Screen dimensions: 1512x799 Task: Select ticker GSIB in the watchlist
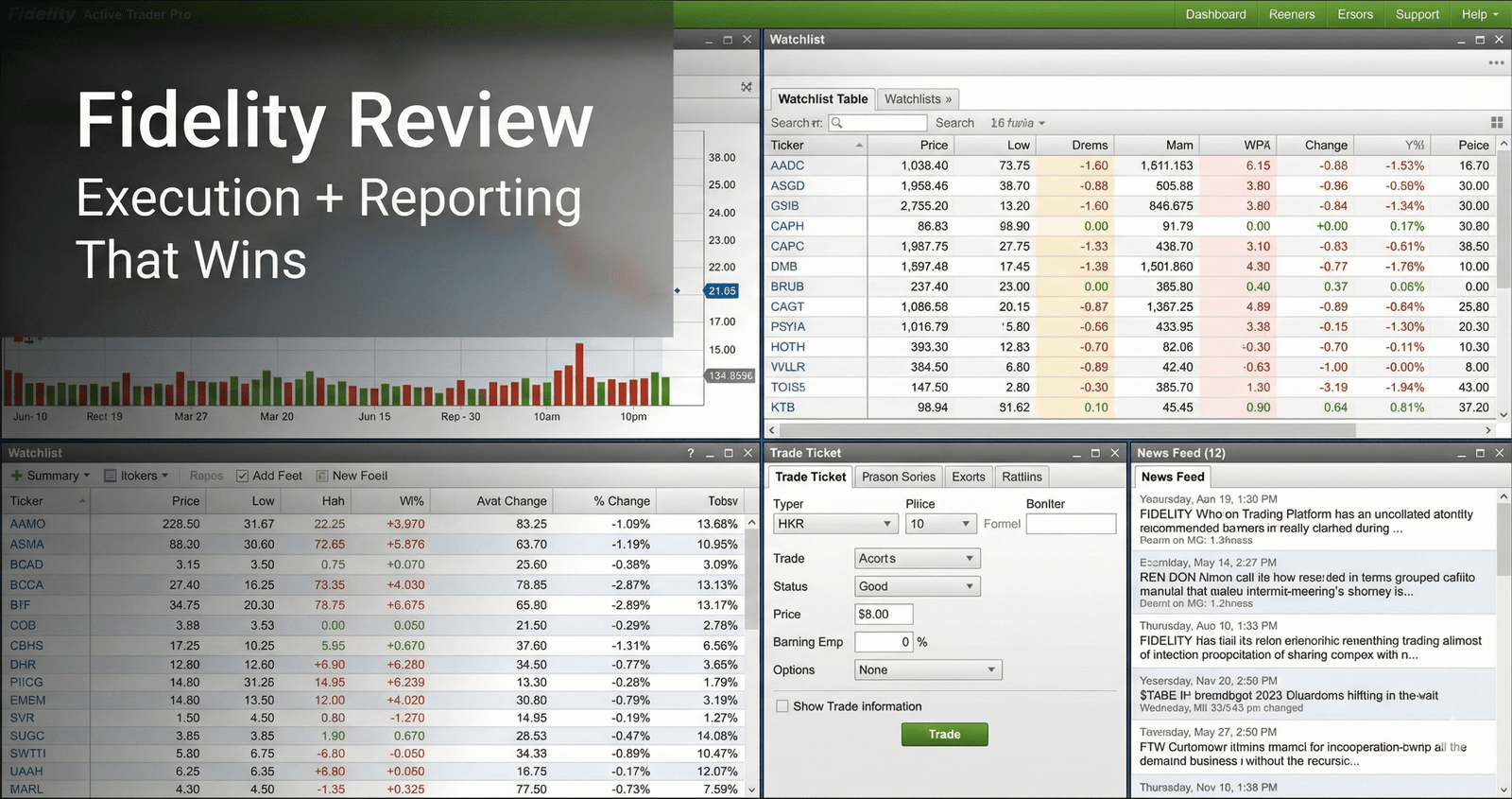[x=784, y=205]
